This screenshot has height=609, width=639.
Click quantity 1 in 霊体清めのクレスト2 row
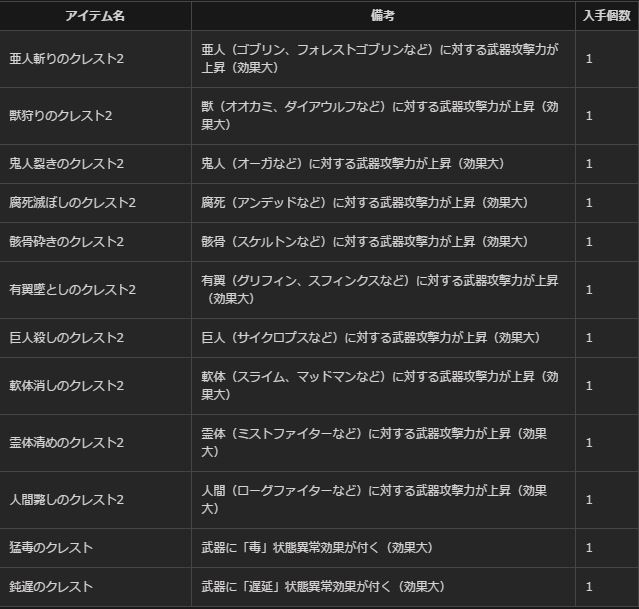[x=589, y=443]
